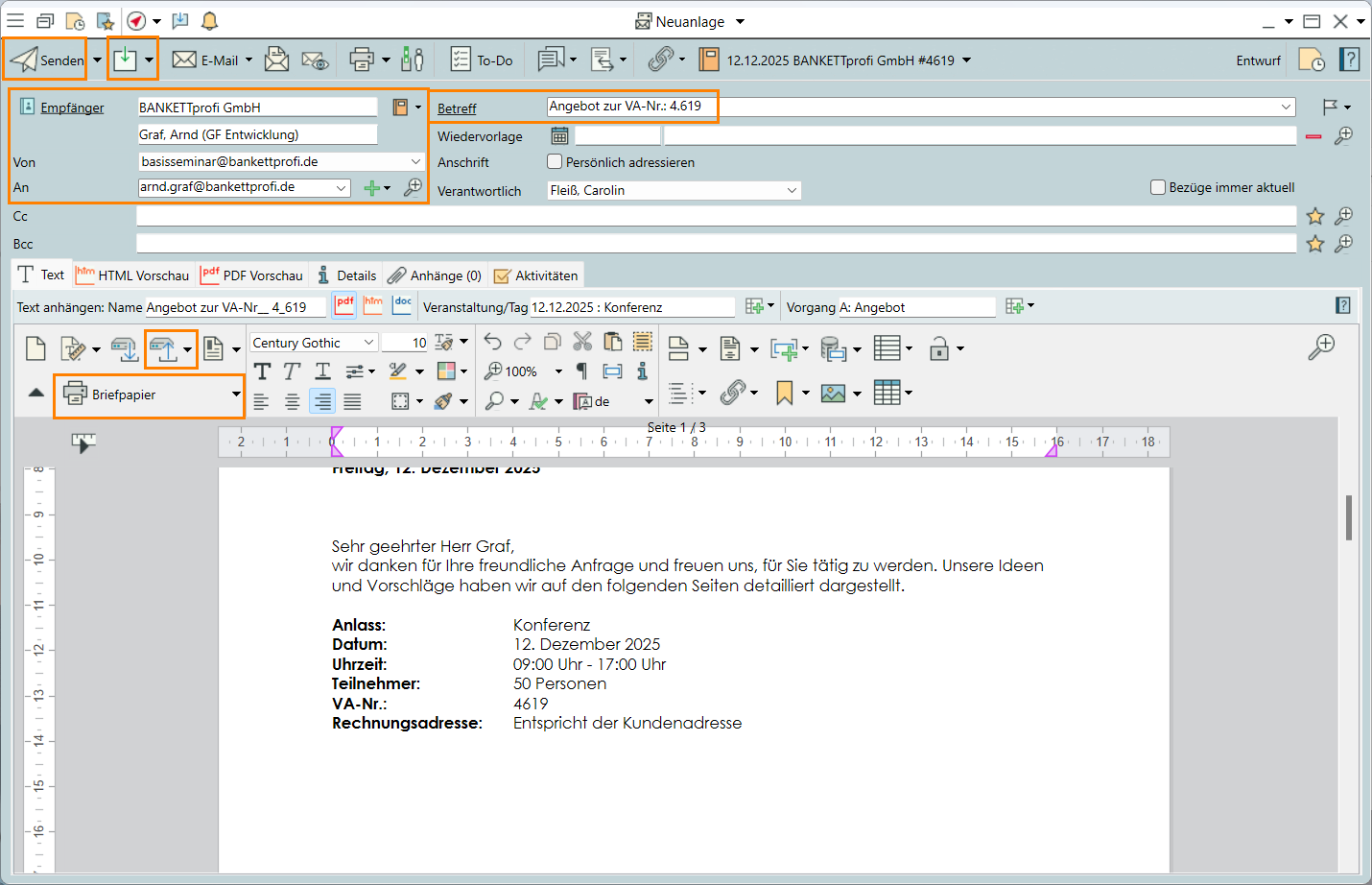Click the scissors cut icon
Image resolution: width=1372 pixels, height=885 pixels.
[582, 342]
